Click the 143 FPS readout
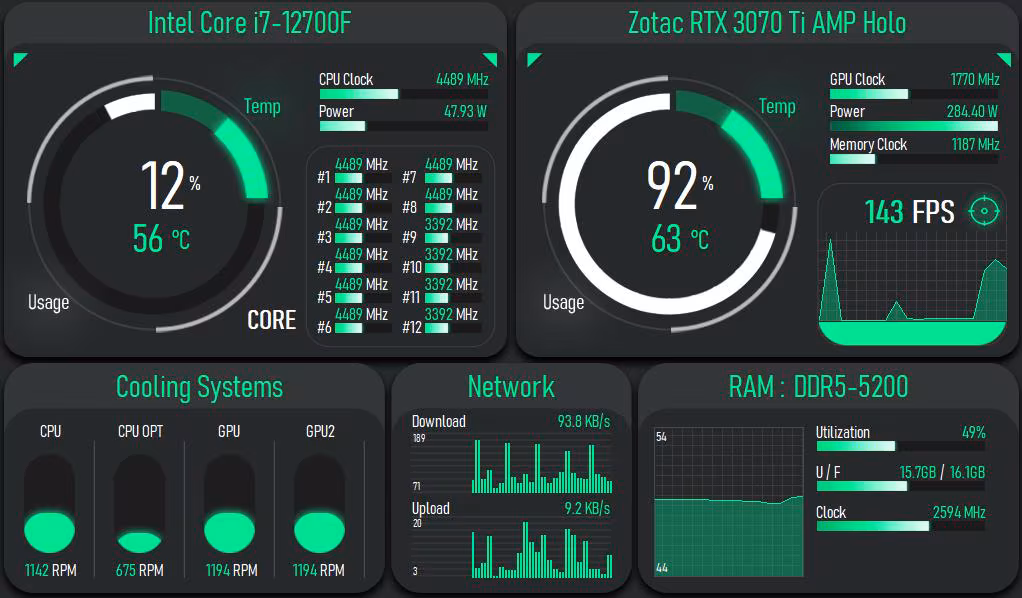1022x598 pixels. point(909,212)
